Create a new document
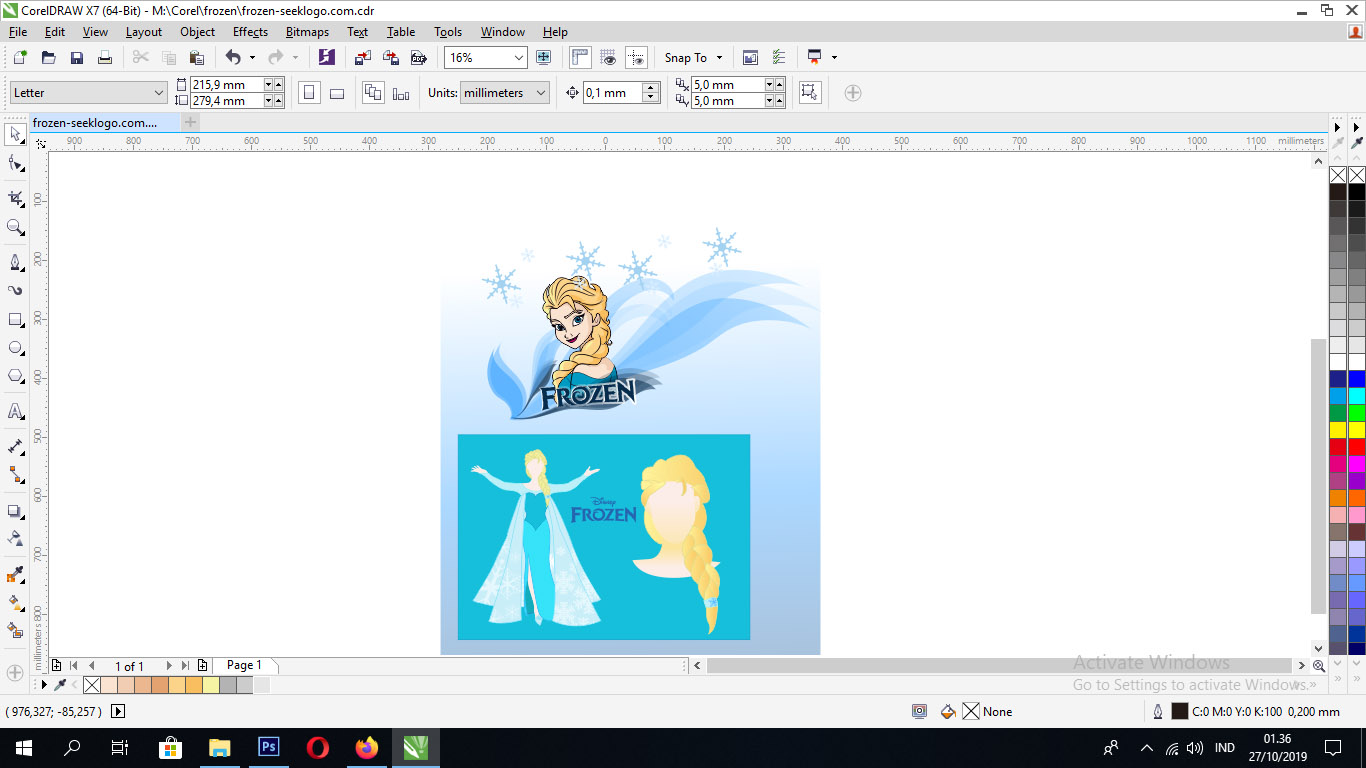The image size is (1366, 768). pos(20,58)
